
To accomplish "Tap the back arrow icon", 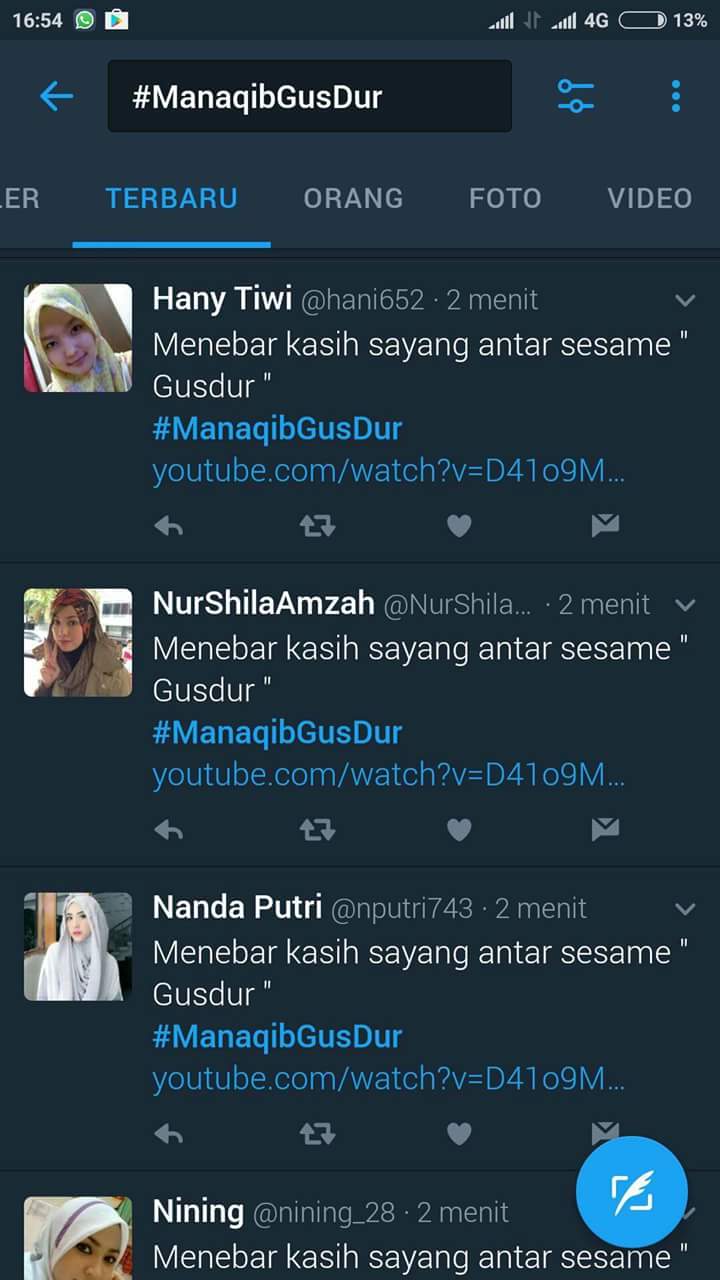I will [56, 96].
